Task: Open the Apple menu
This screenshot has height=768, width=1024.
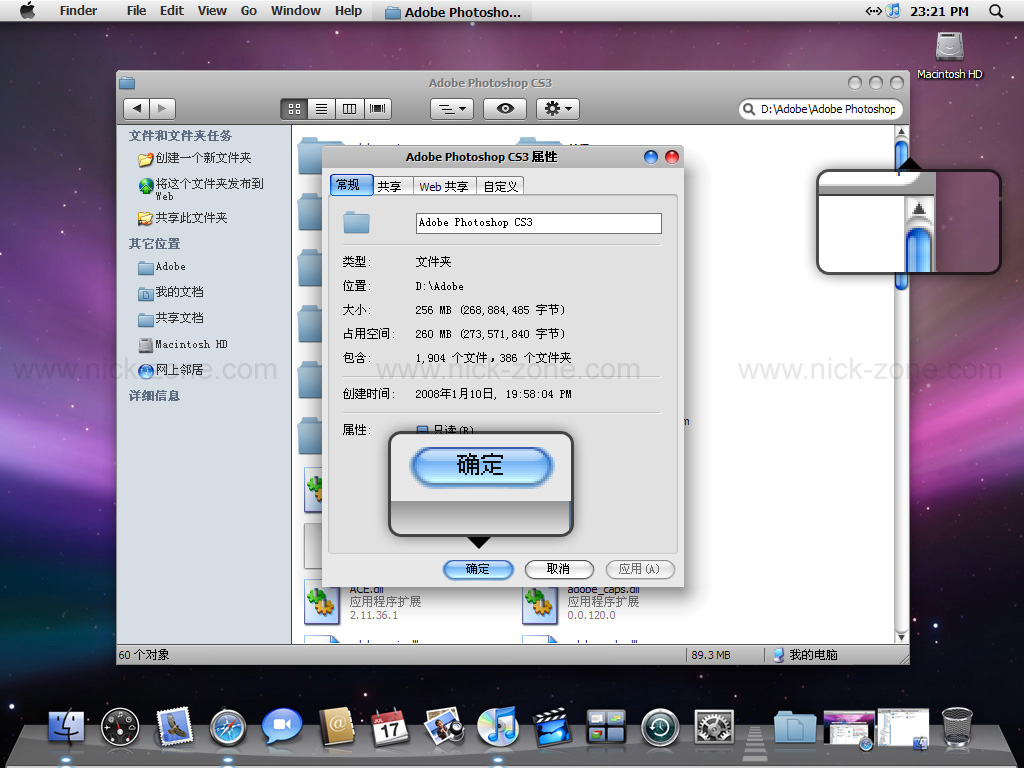Action: point(27,10)
